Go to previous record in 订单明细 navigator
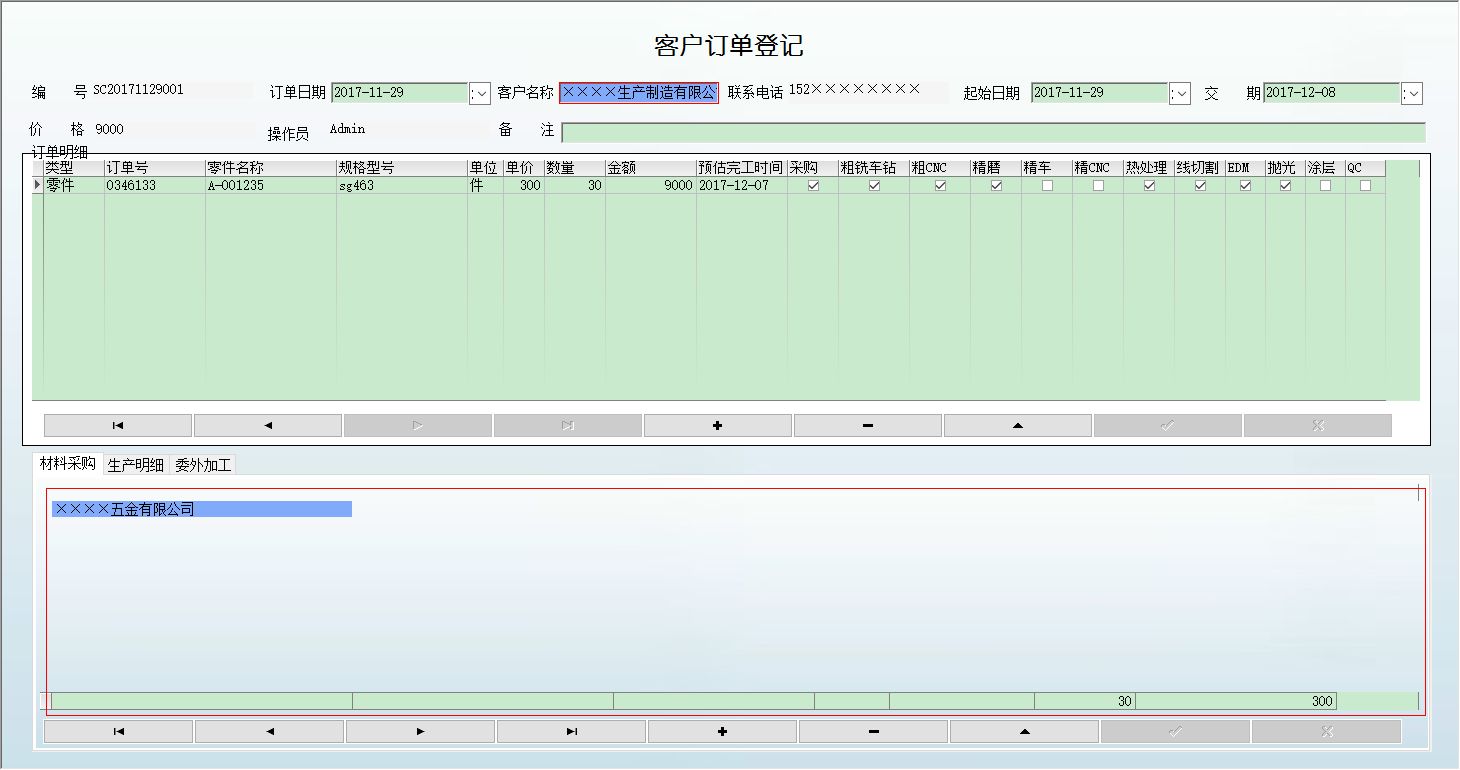 (x=268, y=426)
